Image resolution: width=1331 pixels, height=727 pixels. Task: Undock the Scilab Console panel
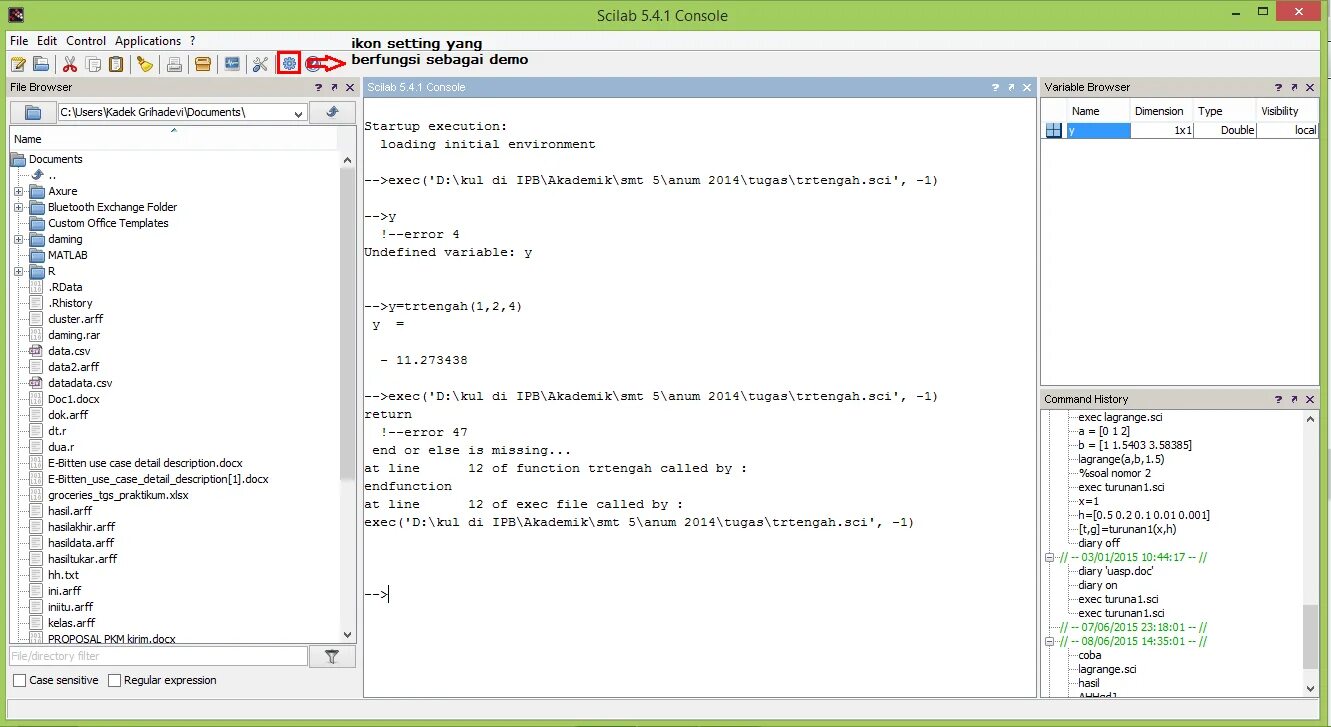pyautogui.click(x=1011, y=88)
